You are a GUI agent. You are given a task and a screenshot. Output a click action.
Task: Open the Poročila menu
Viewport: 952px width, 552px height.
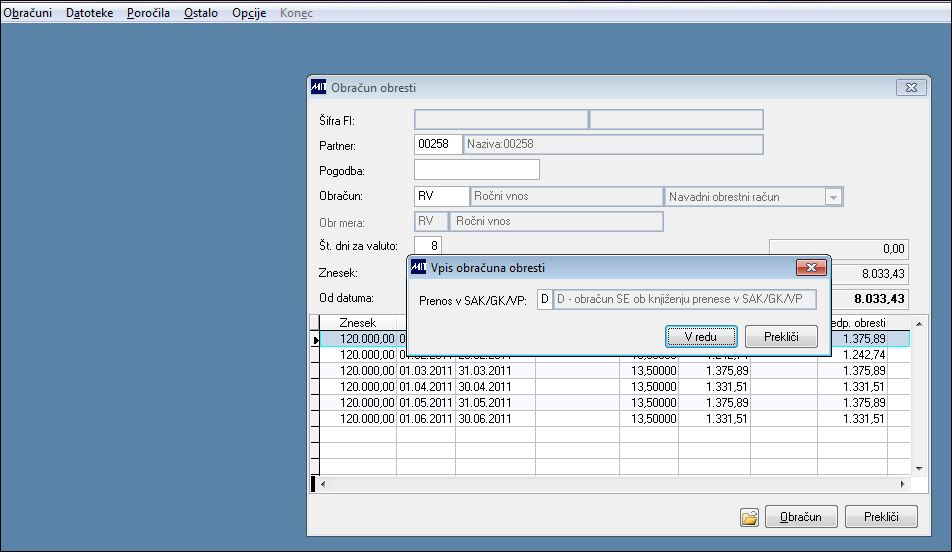(148, 13)
